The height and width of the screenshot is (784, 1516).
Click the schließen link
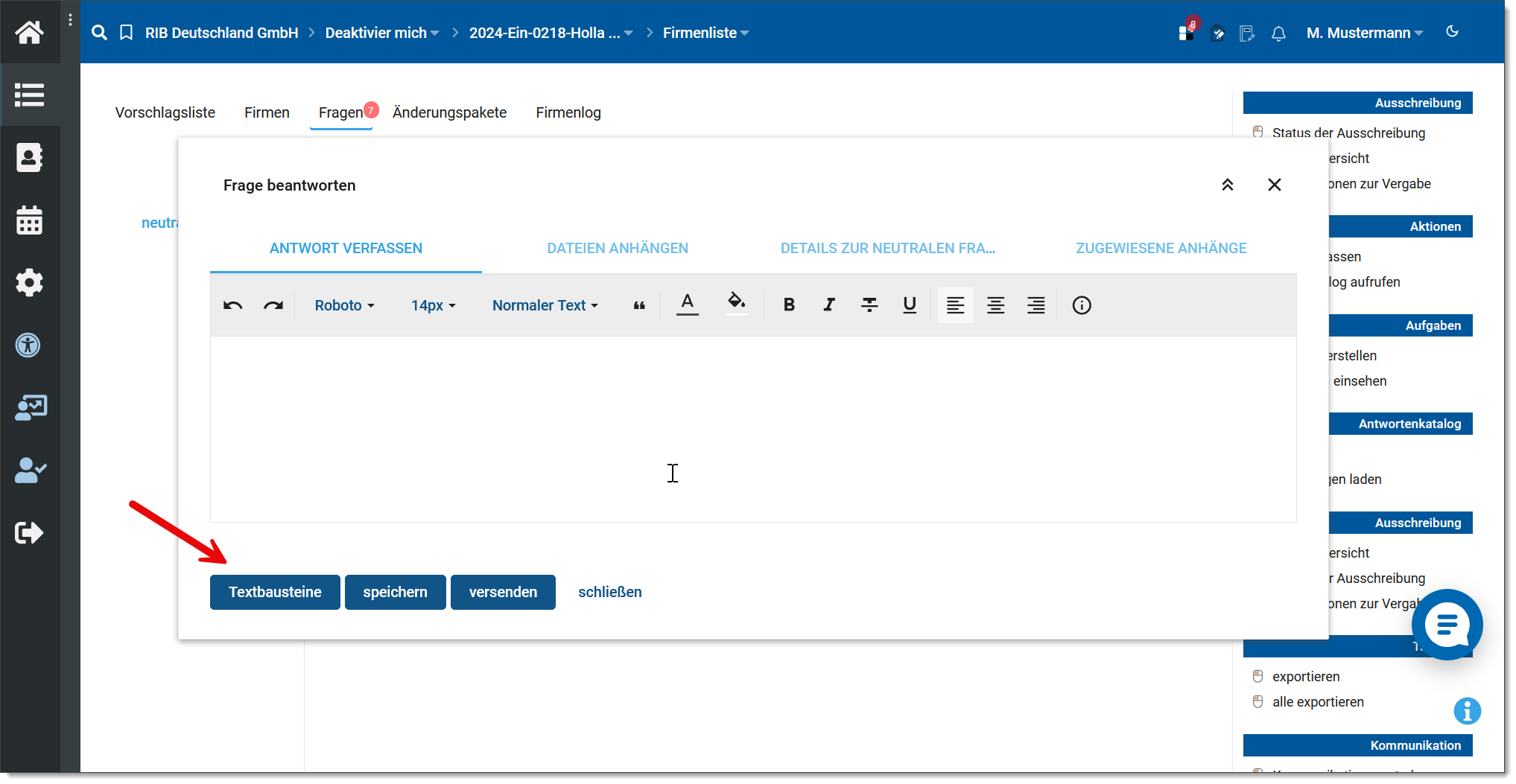[x=609, y=593]
